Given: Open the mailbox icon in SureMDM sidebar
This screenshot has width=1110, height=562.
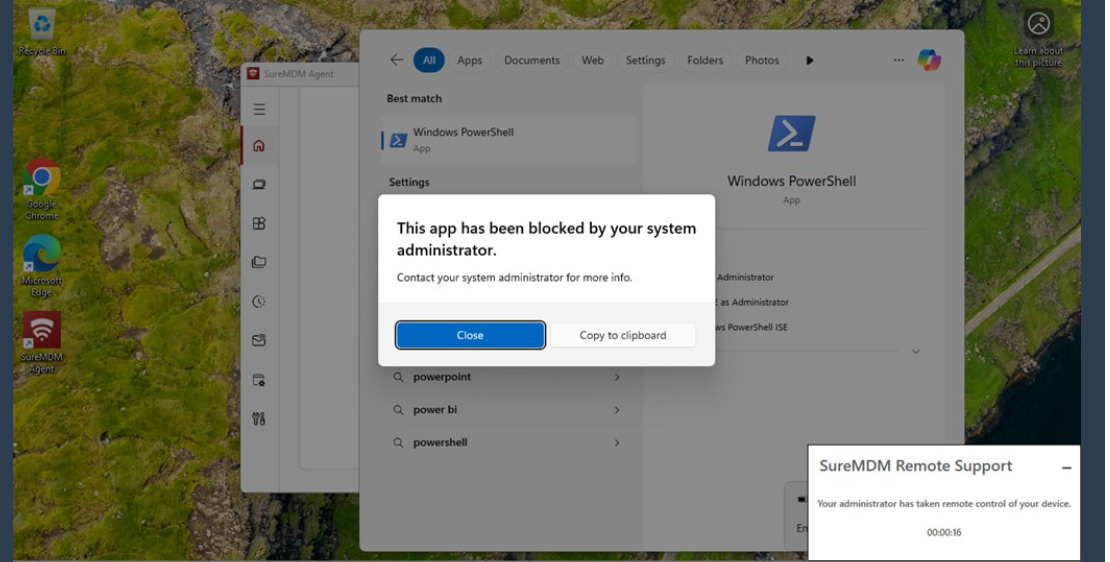Looking at the screenshot, I should pos(259,340).
